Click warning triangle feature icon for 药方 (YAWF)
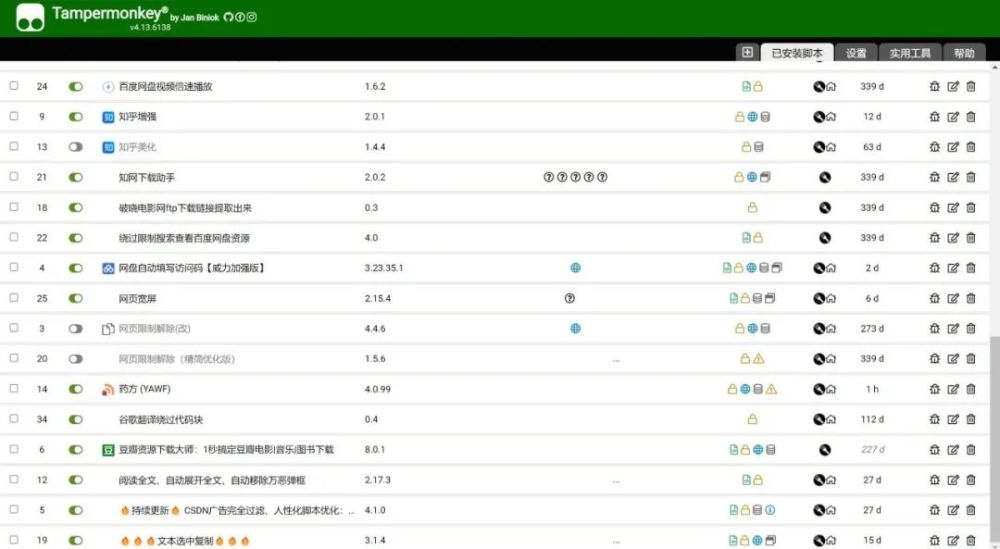The image size is (1000, 549). (771, 389)
